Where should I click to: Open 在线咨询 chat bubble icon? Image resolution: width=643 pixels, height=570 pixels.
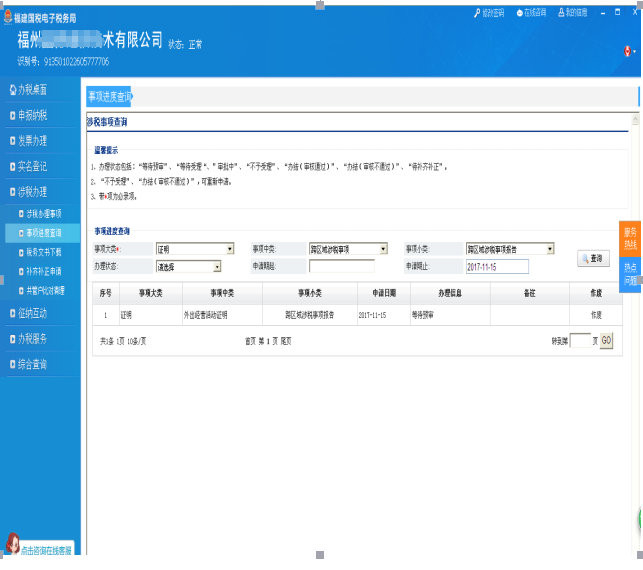click(x=520, y=13)
